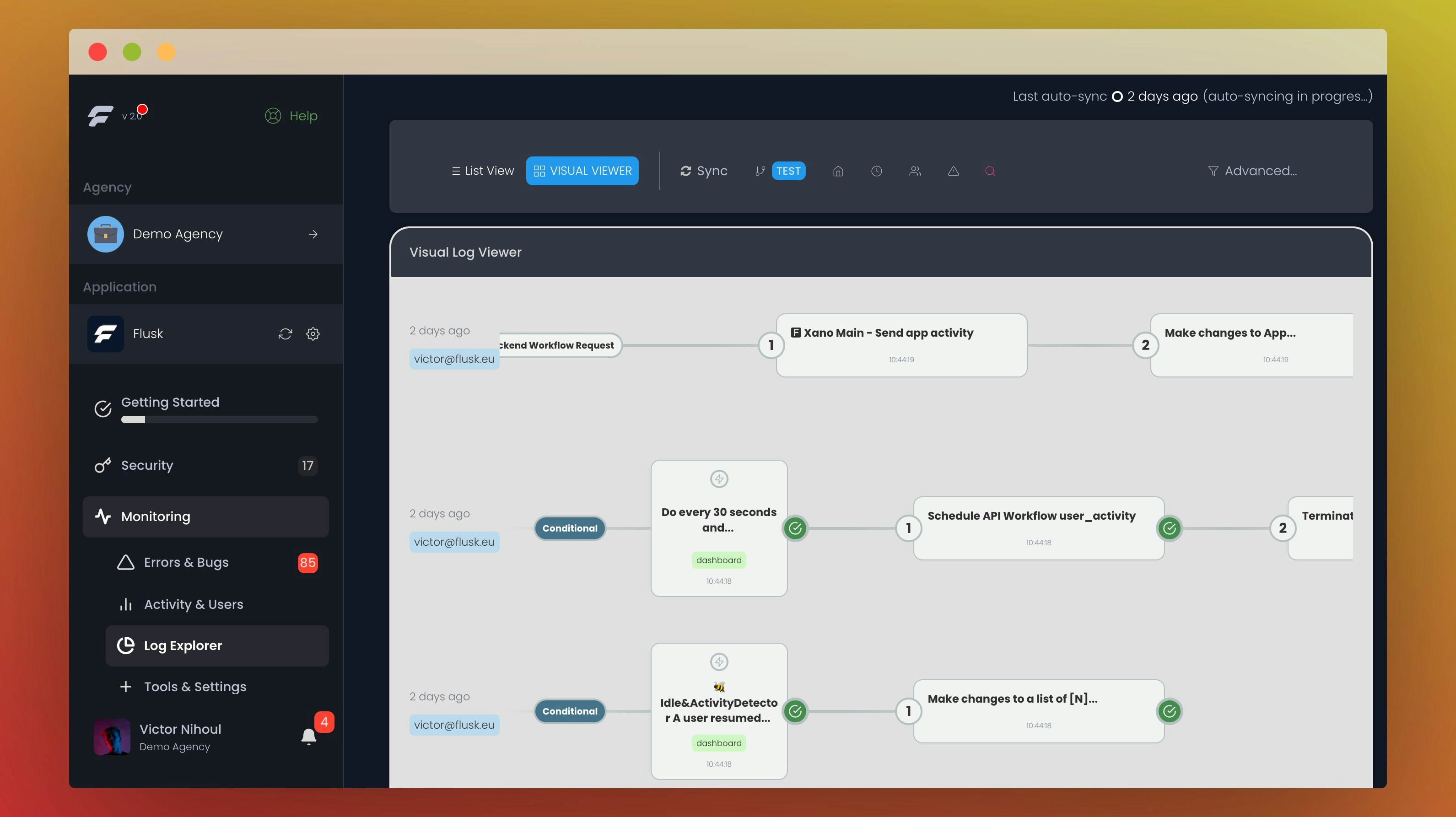The image size is (1456, 817).
Task: Click the Errors & Bugs triangle icon
Action: 125,562
